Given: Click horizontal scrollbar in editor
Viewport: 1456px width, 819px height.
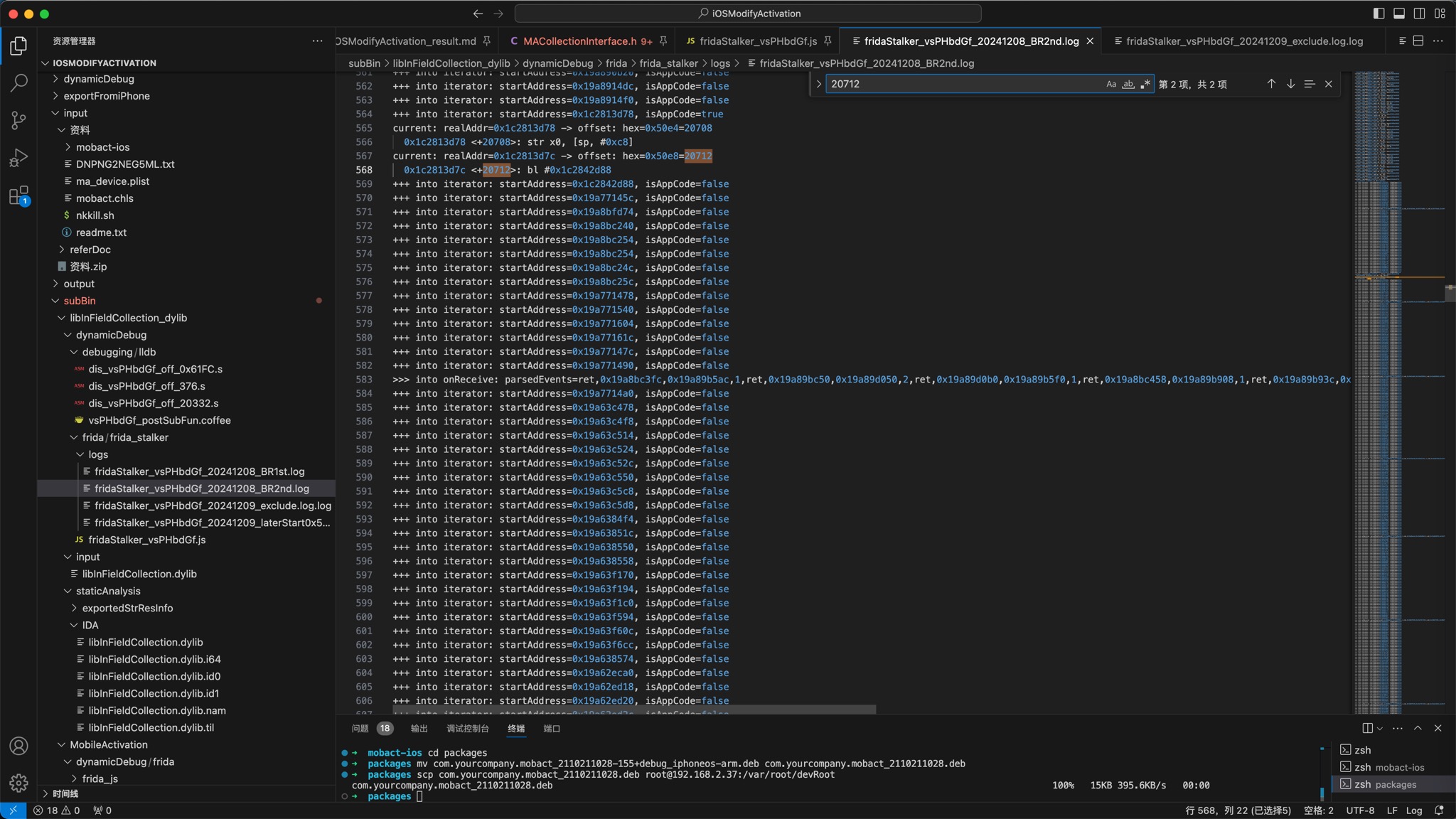Looking at the screenshot, I should coord(634,710).
